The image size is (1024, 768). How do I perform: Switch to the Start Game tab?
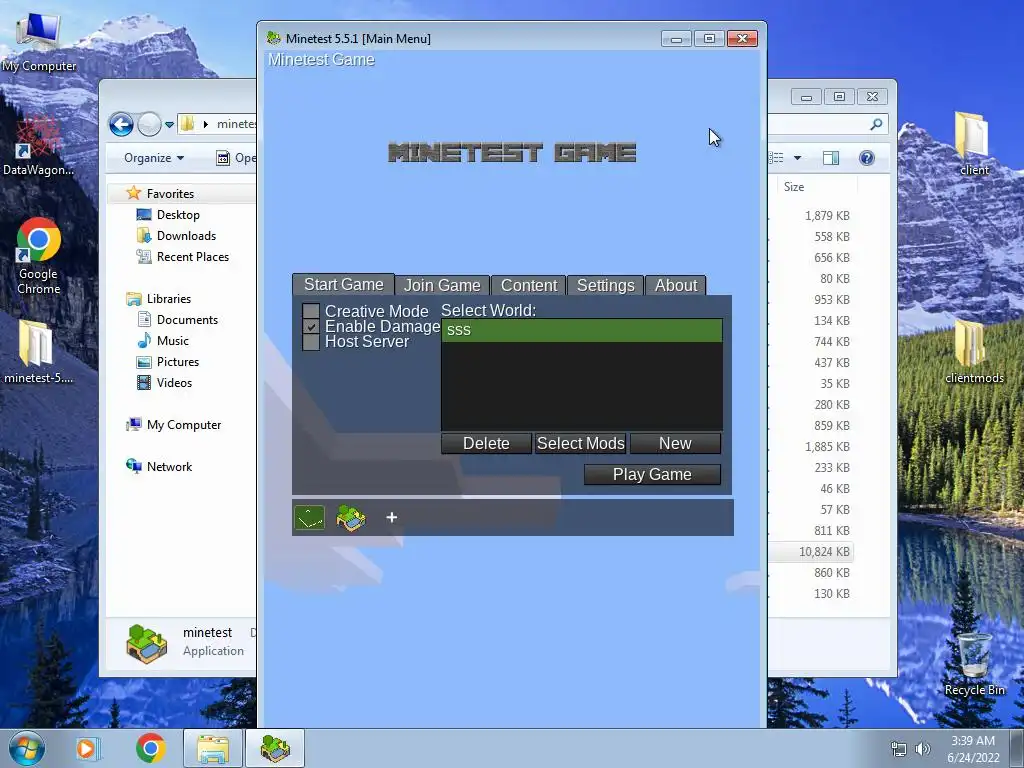click(x=344, y=285)
